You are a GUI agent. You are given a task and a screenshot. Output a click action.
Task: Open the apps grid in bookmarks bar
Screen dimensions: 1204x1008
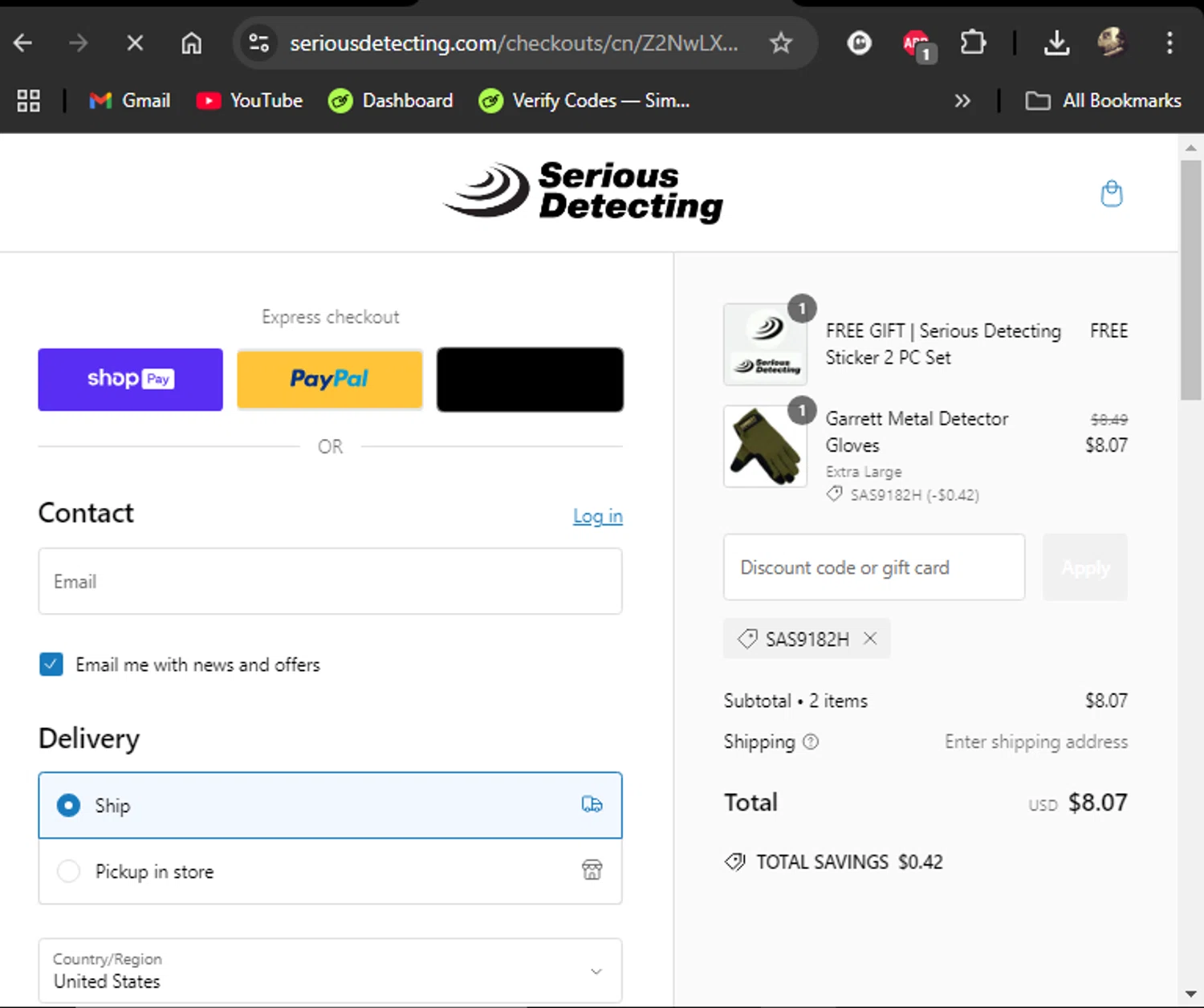28,100
